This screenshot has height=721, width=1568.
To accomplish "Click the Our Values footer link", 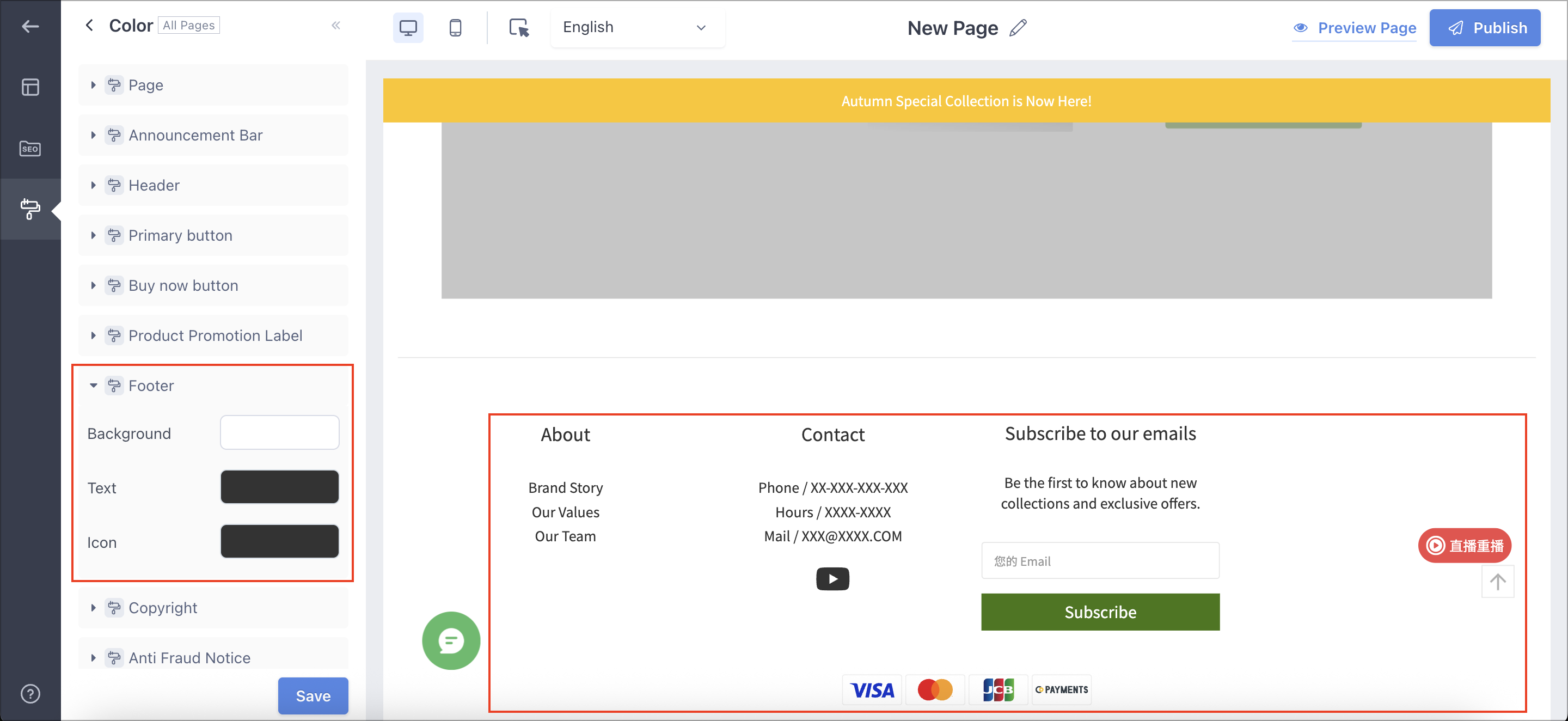I will point(566,512).
